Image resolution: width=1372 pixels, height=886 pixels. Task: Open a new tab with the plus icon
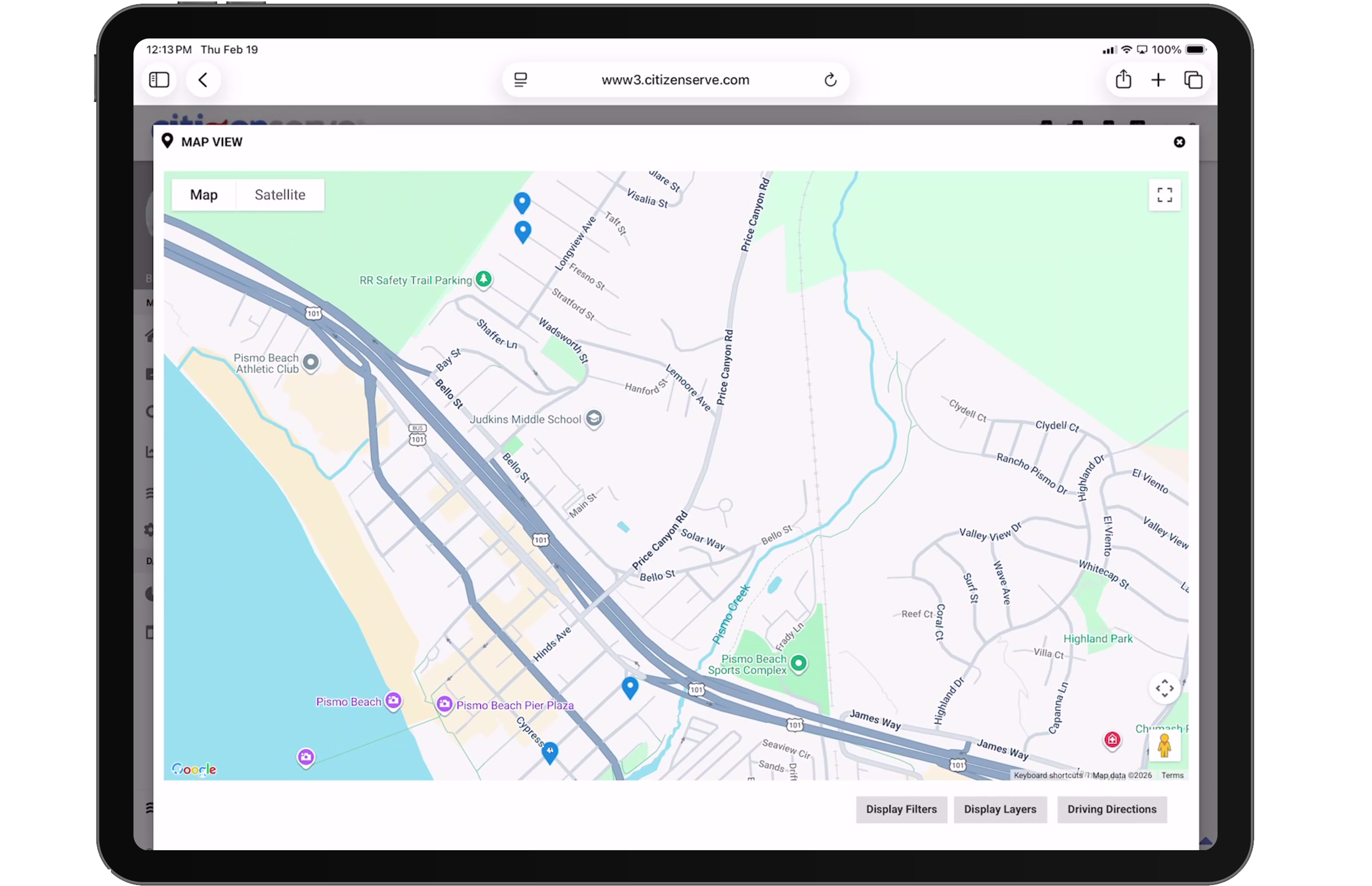pyautogui.click(x=1158, y=79)
